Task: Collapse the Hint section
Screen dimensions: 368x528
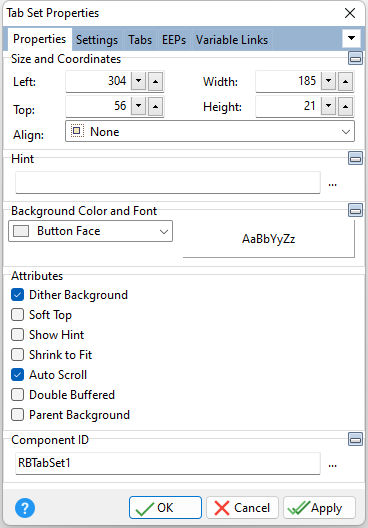Action: click(355, 158)
